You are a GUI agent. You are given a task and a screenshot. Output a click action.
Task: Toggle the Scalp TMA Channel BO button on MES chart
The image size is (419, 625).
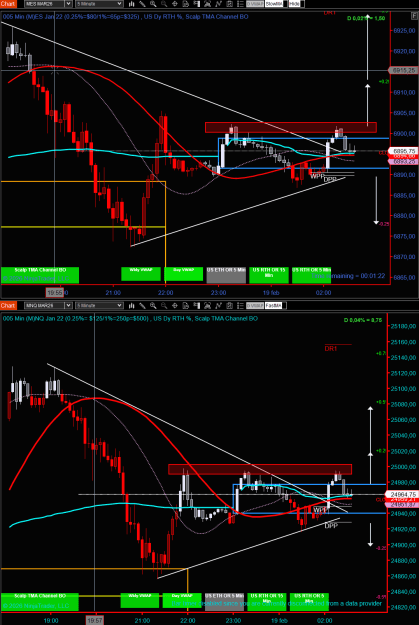[40, 275]
